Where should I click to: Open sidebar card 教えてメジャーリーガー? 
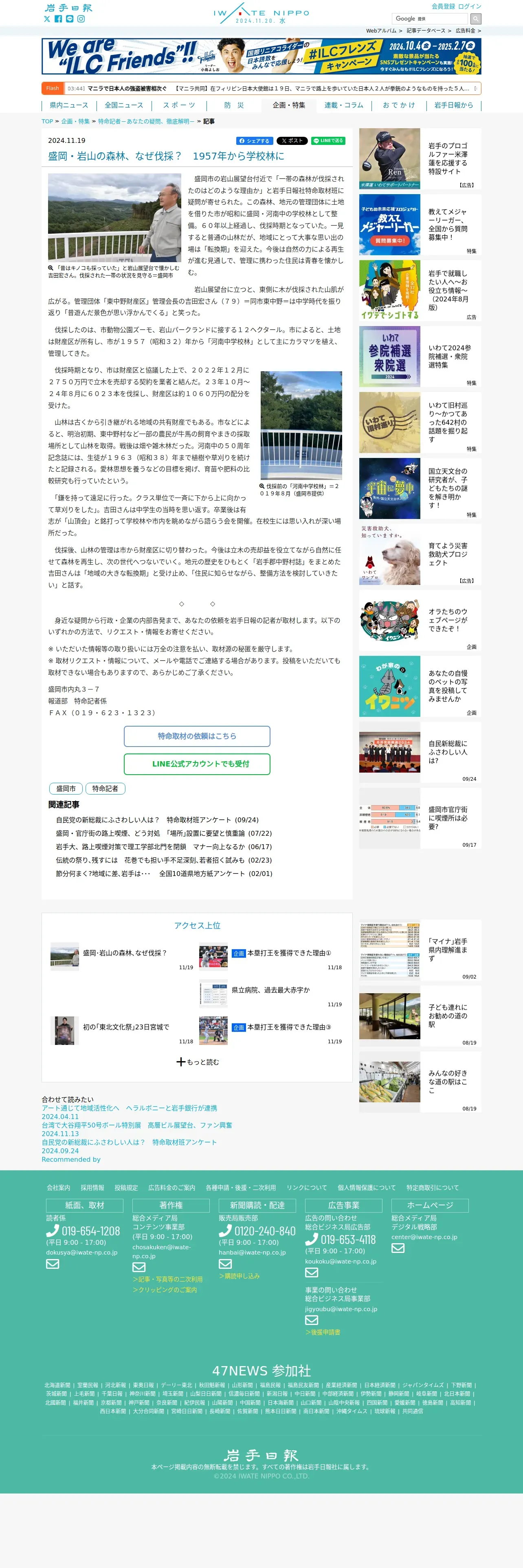pos(420,224)
